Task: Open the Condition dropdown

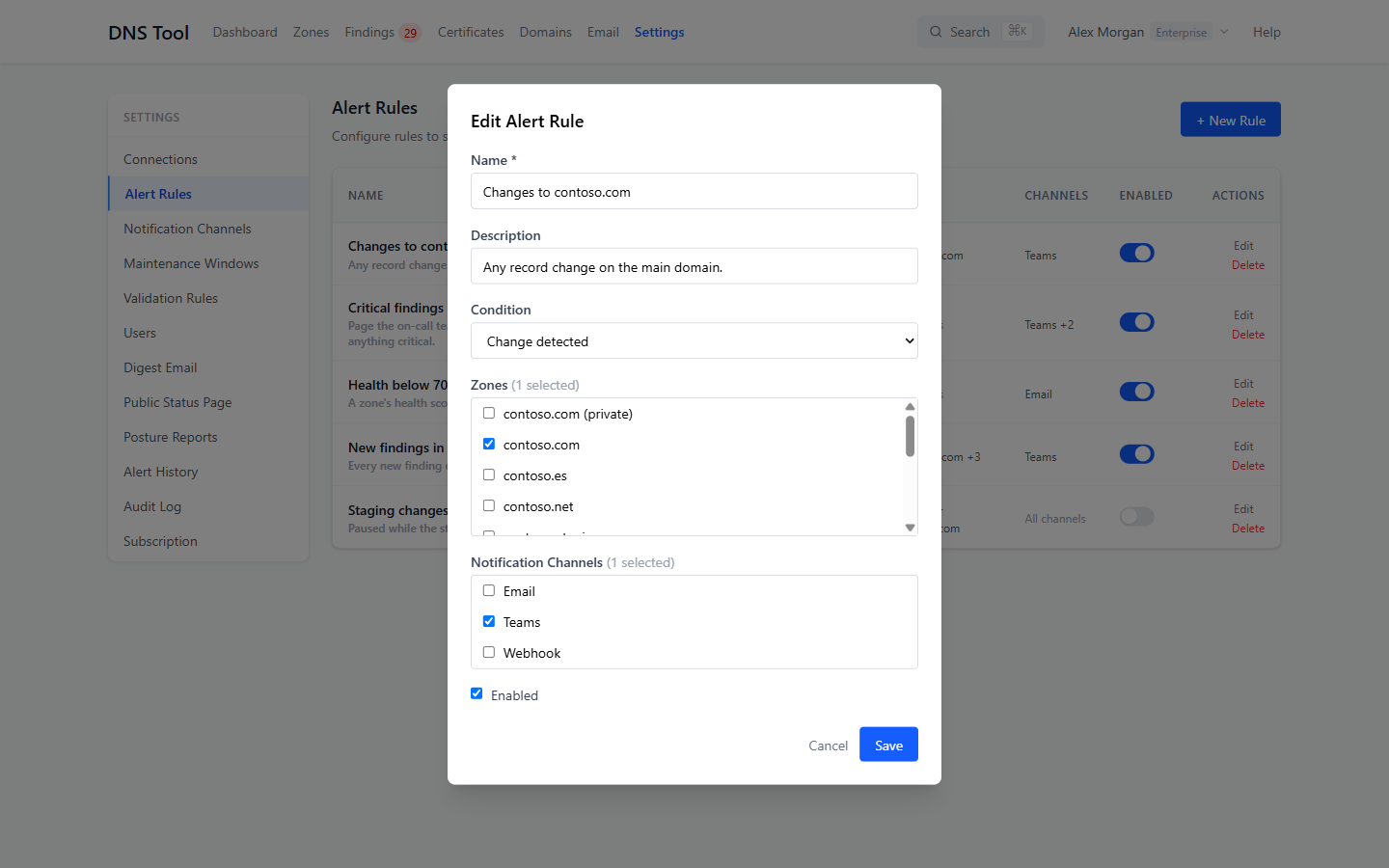Action: click(694, 340)
